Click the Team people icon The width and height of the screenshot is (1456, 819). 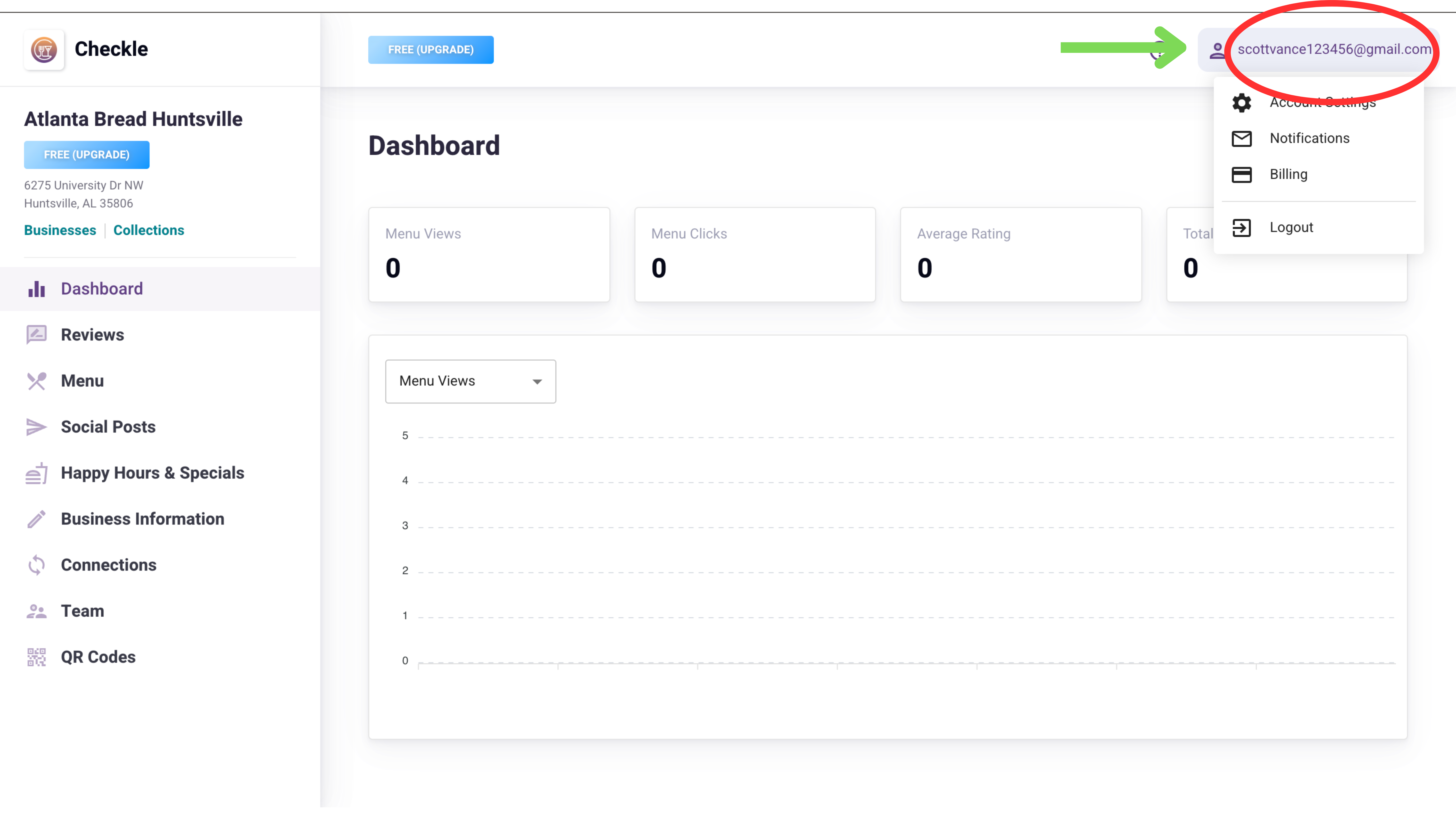(x=37, y=611)
